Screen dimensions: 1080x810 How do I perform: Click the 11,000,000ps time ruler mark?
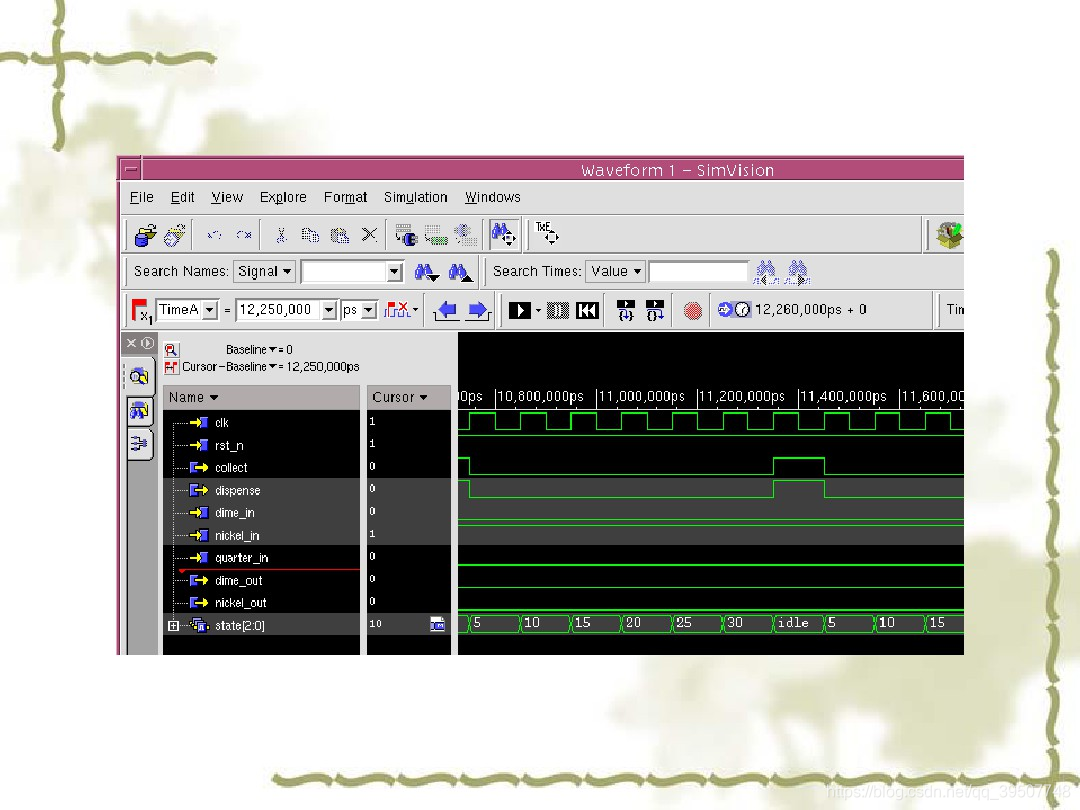pos(641,397)
